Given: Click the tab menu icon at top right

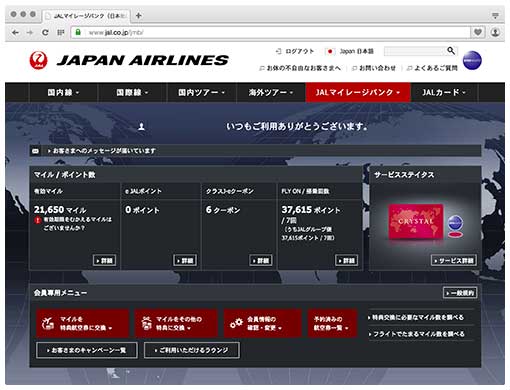Looking at the screenshot, I should pyautogui.click(x=495, y=15).
